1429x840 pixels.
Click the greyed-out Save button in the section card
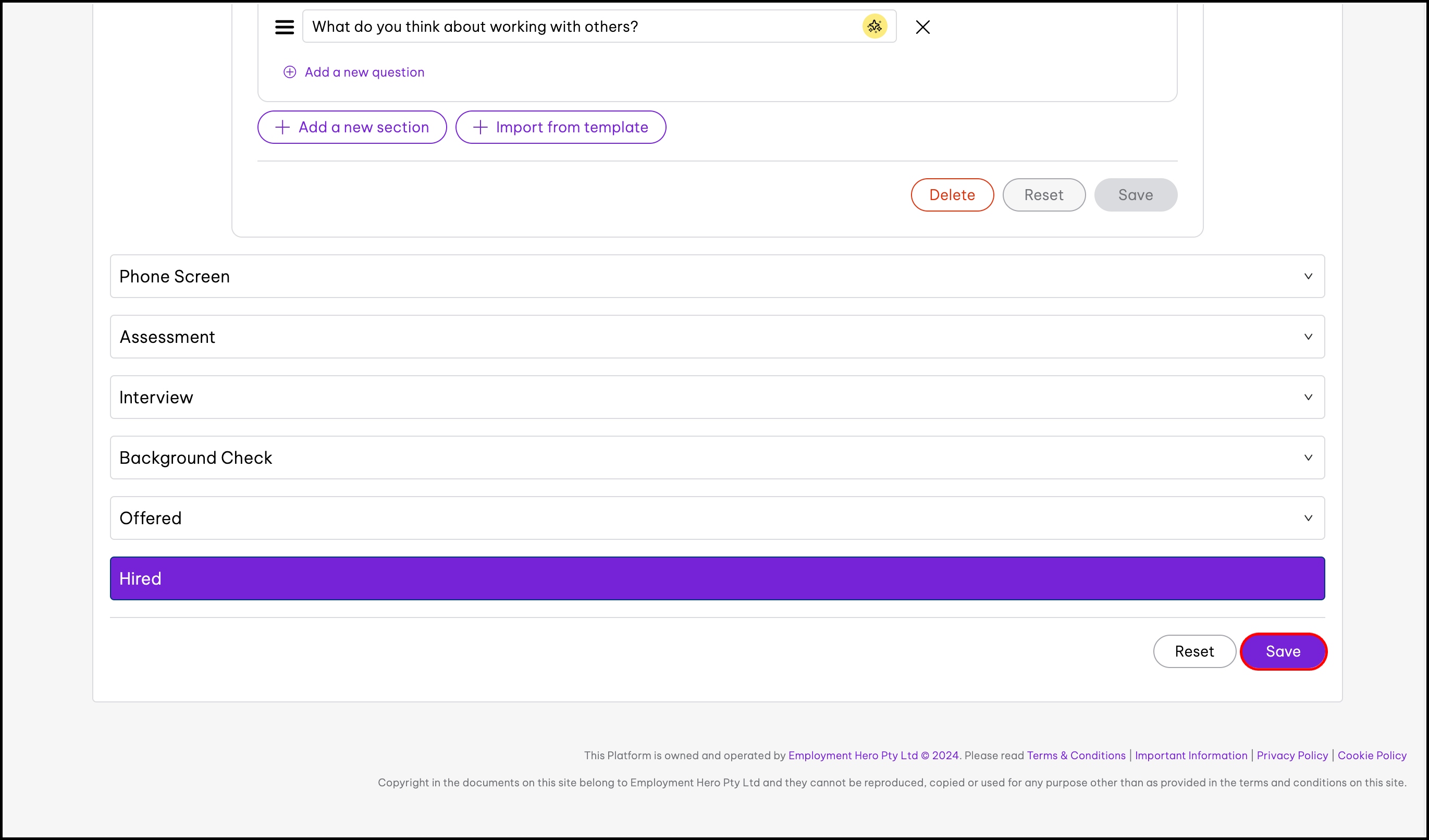[x=1135, y=194]
